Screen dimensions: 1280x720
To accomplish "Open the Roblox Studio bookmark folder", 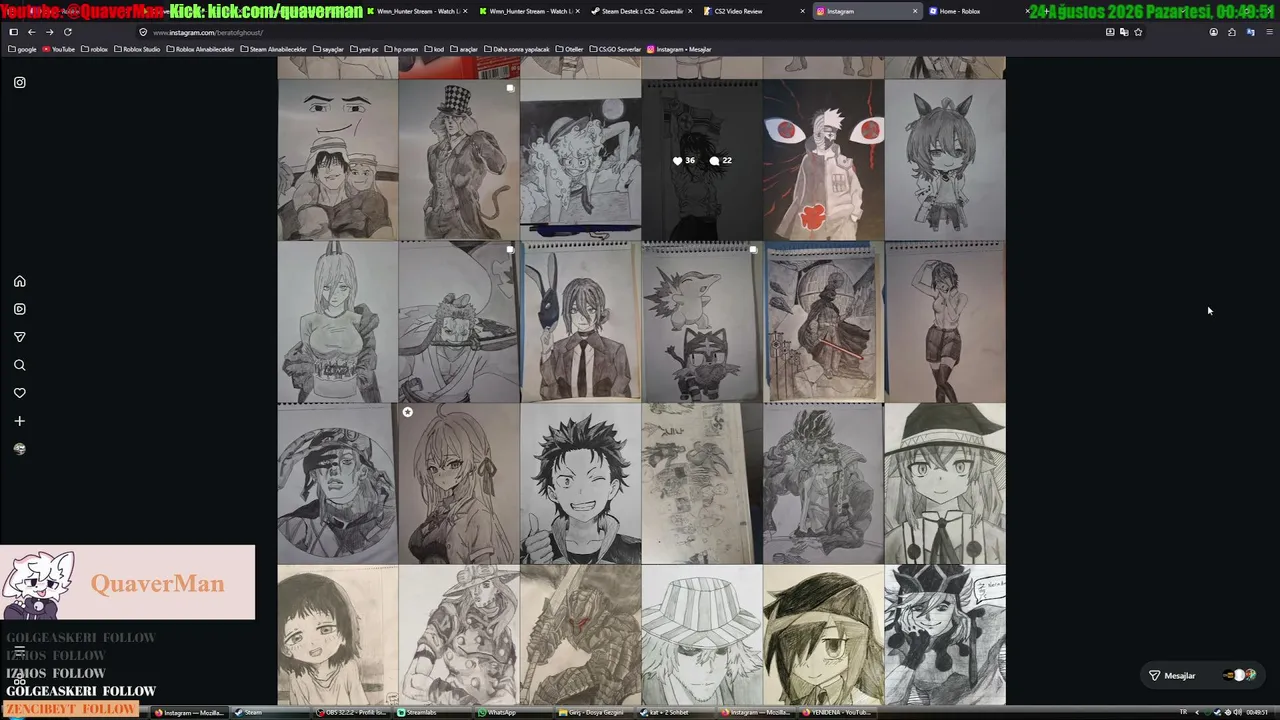I will (x=137, y=49).
